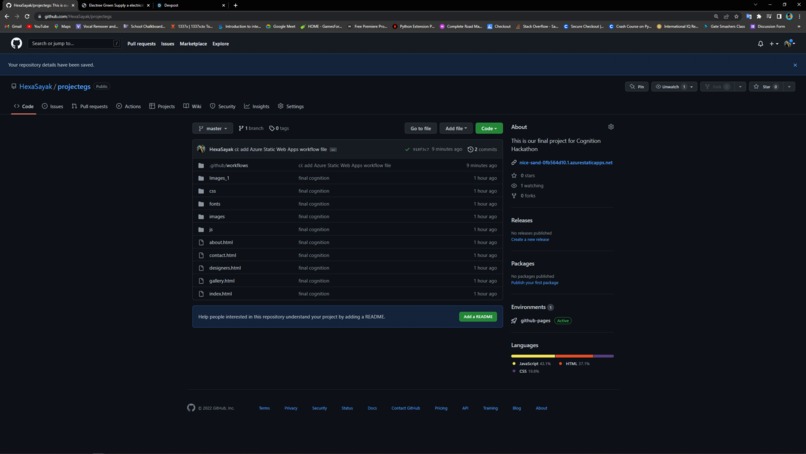Open the designers.html file

coord(225,268)
